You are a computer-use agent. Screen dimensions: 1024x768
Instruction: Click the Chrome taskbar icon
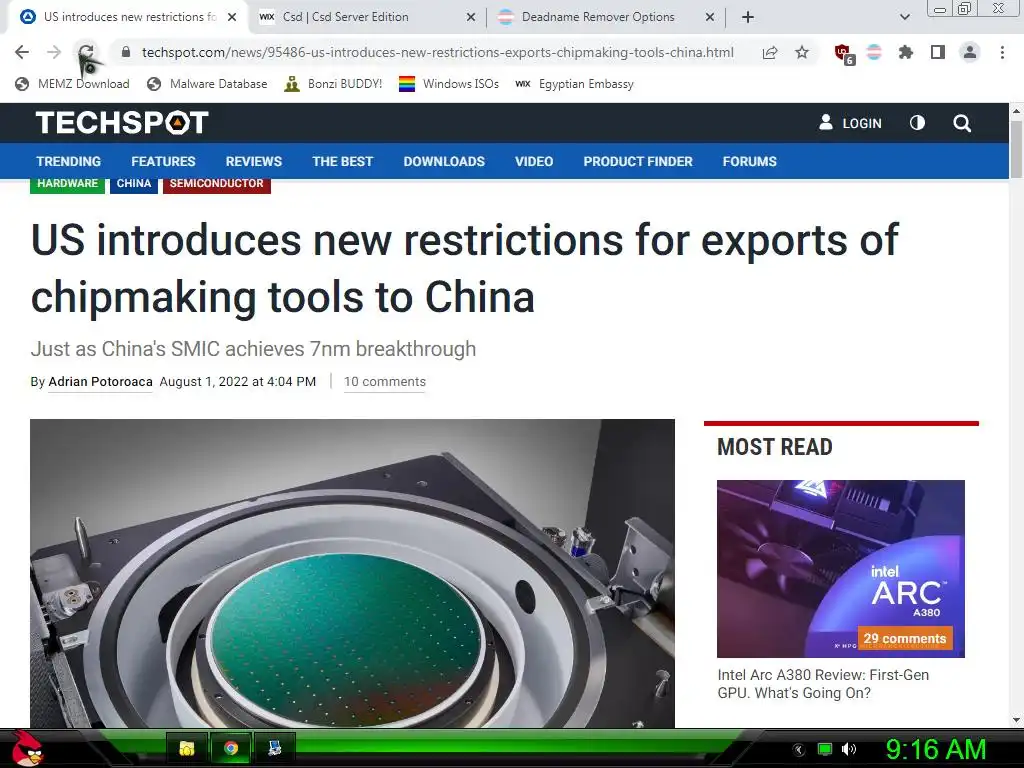tap(231, 748)
